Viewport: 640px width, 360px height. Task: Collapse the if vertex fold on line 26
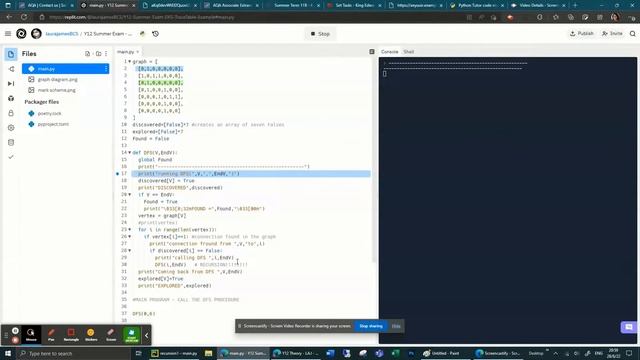click(130, 237)
